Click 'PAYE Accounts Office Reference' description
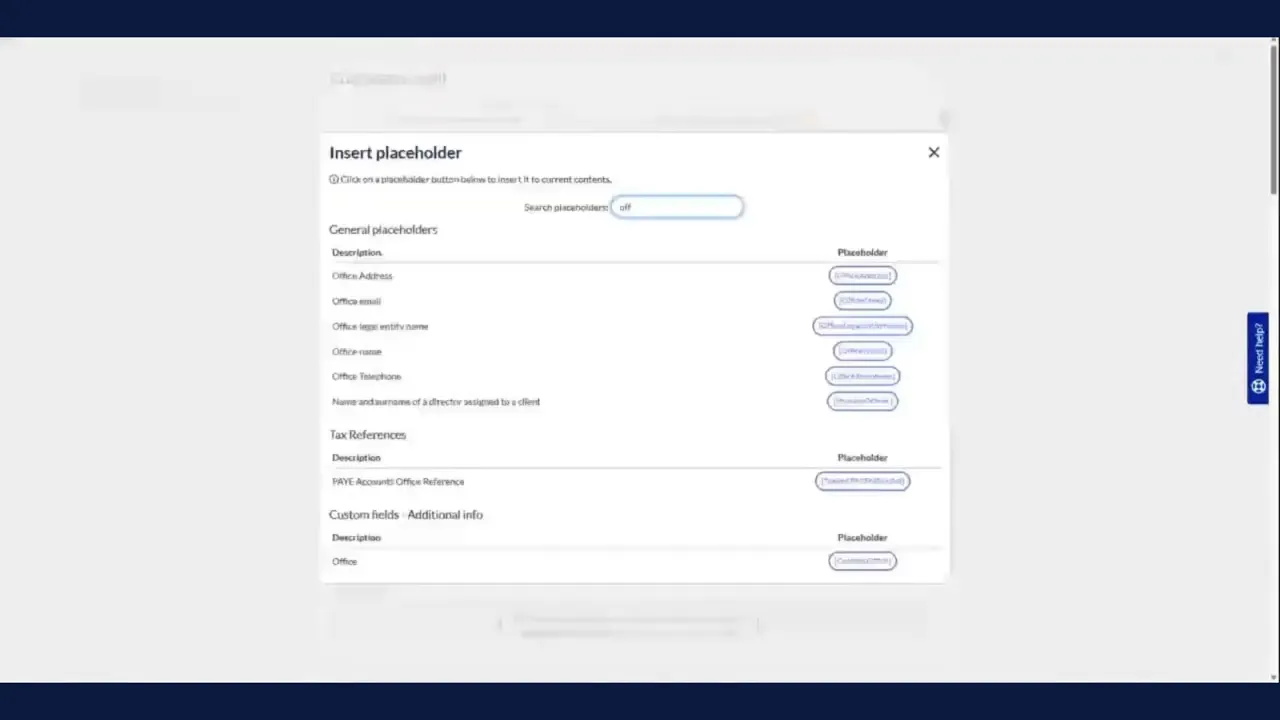This screenshot has height=720, width=1280. (x=398, y=481)
